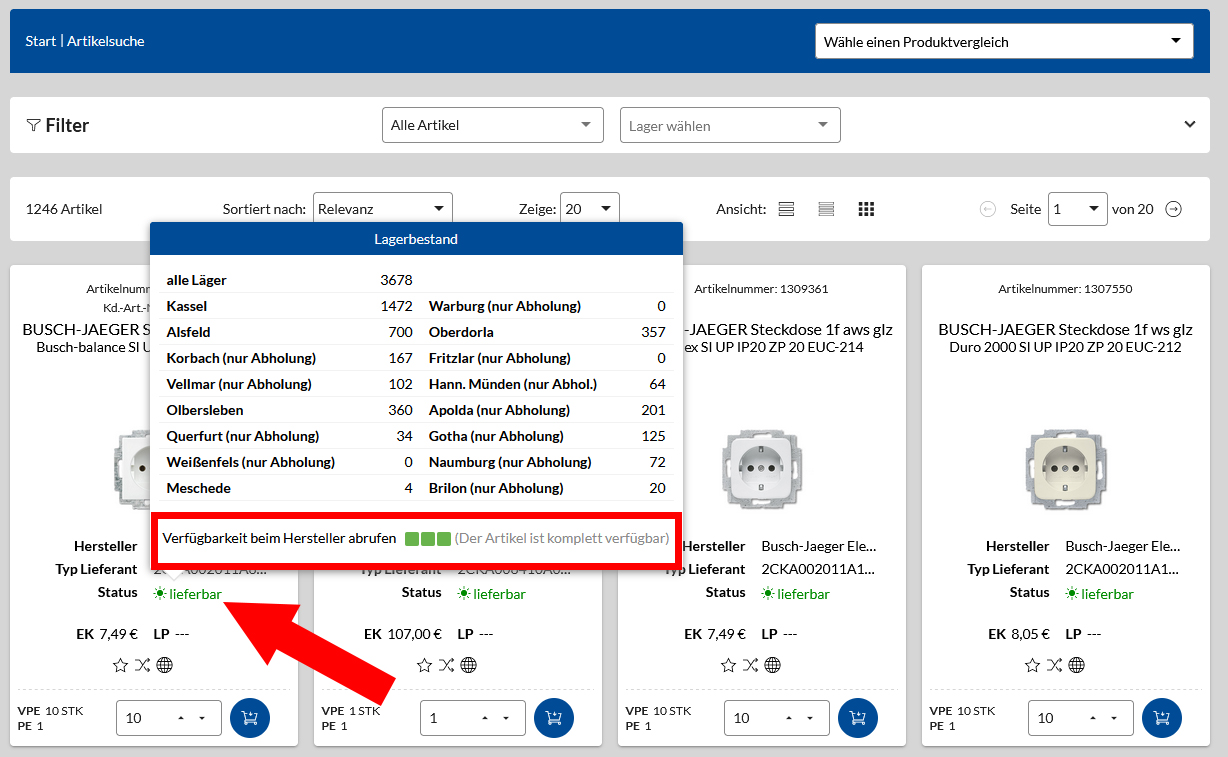Click 'Olbersleben' stock value 360
Screen dimensions: 1228x757
[x=400, y=410]
